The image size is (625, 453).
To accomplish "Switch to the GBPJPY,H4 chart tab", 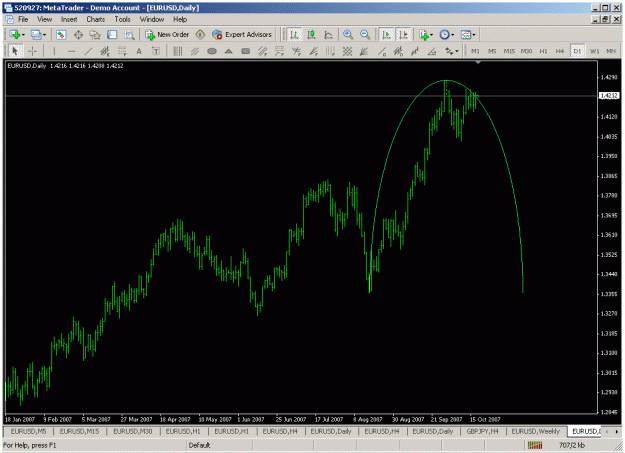I will point(482,431).
